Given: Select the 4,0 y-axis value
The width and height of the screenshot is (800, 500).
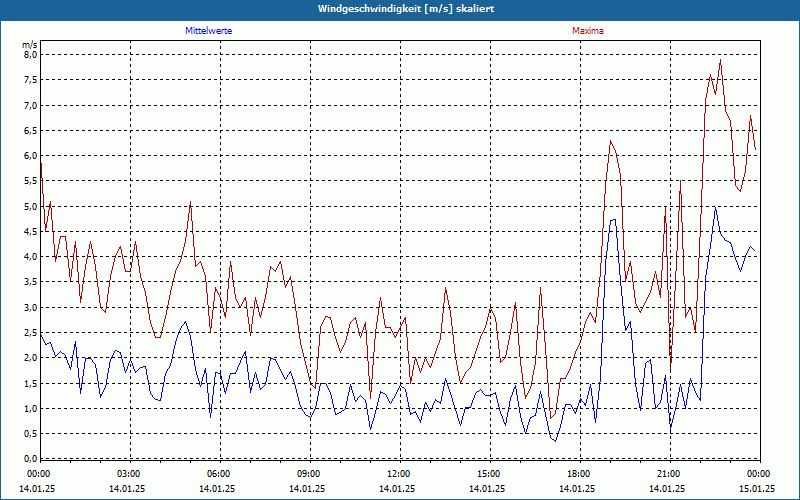Looking at the screenshot, I should click(x=31, y=257).
